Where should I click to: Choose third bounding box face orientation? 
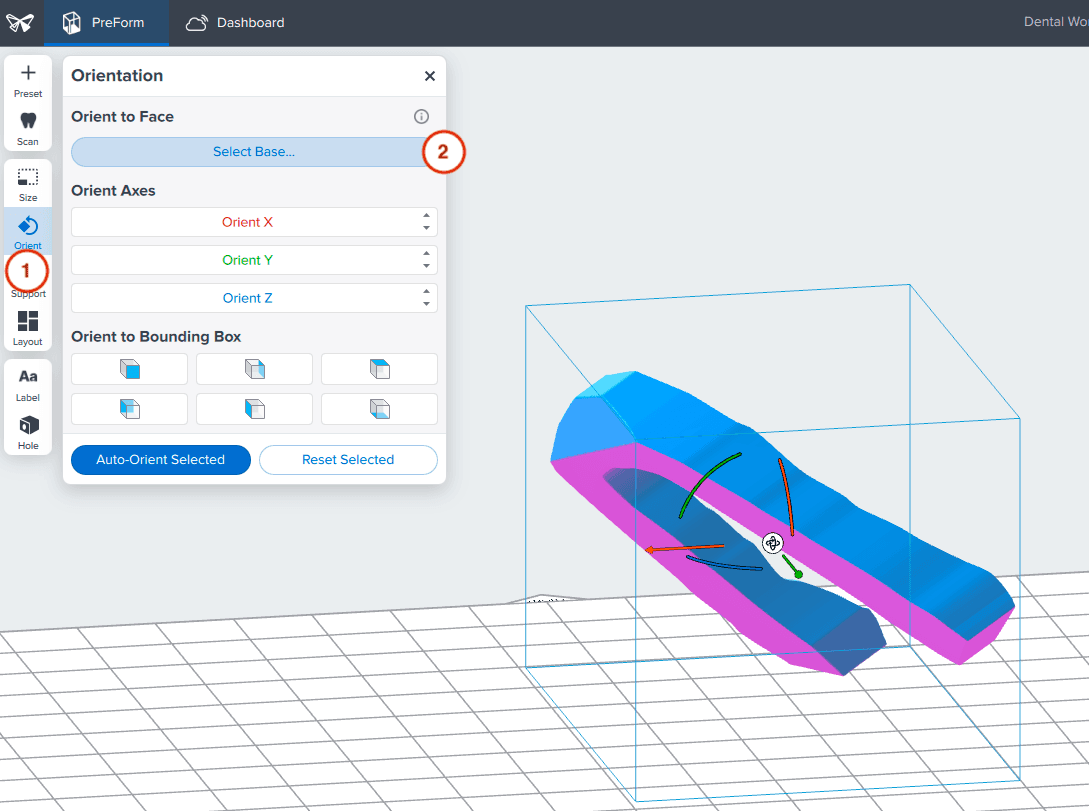coord(379,369)
